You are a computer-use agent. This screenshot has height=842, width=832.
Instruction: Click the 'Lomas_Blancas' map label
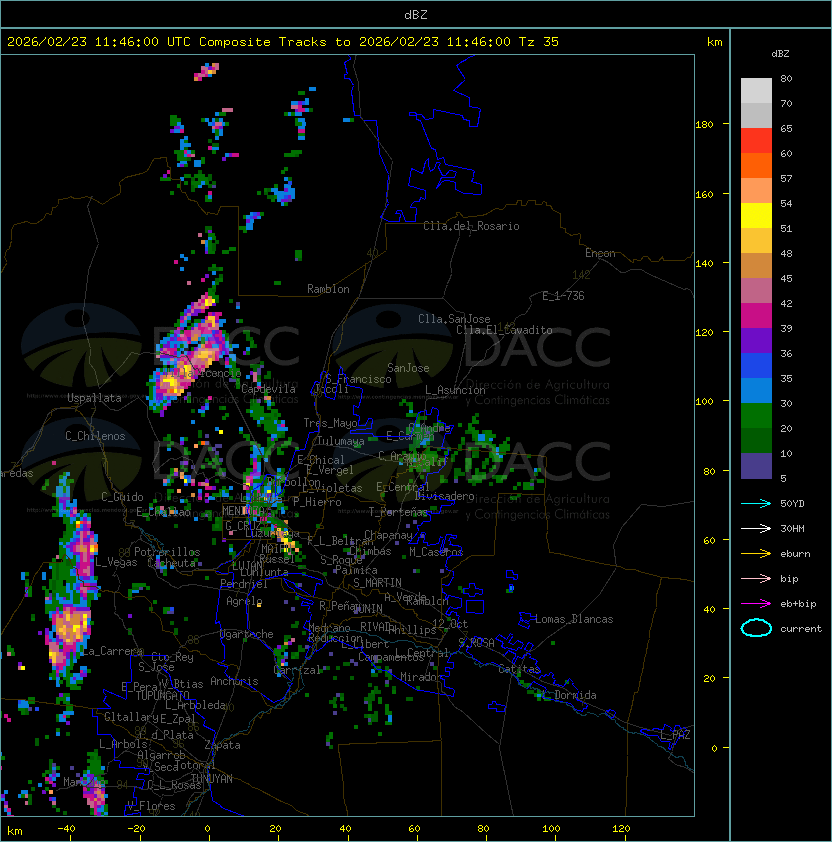click(x=574, y=619)
